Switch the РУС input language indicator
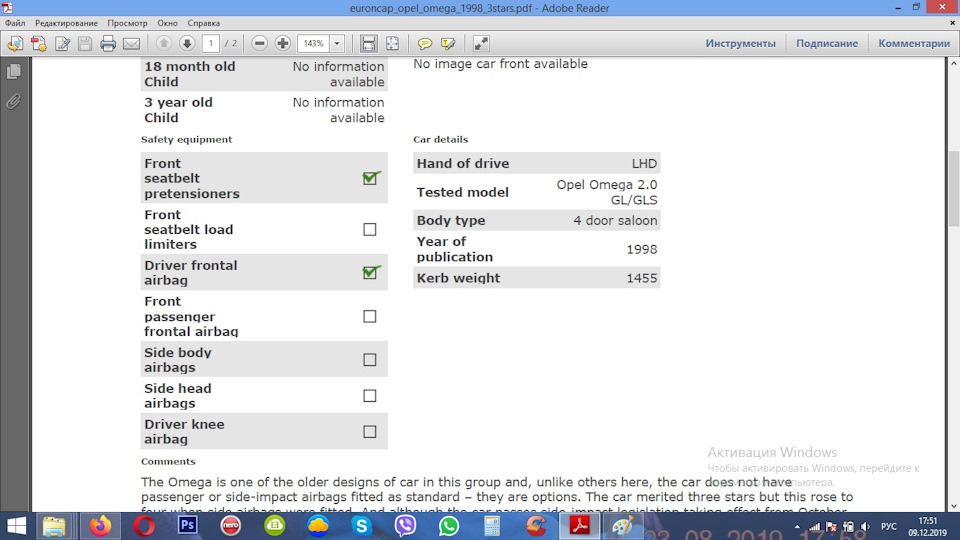960x540 pixels. (888, 527)
